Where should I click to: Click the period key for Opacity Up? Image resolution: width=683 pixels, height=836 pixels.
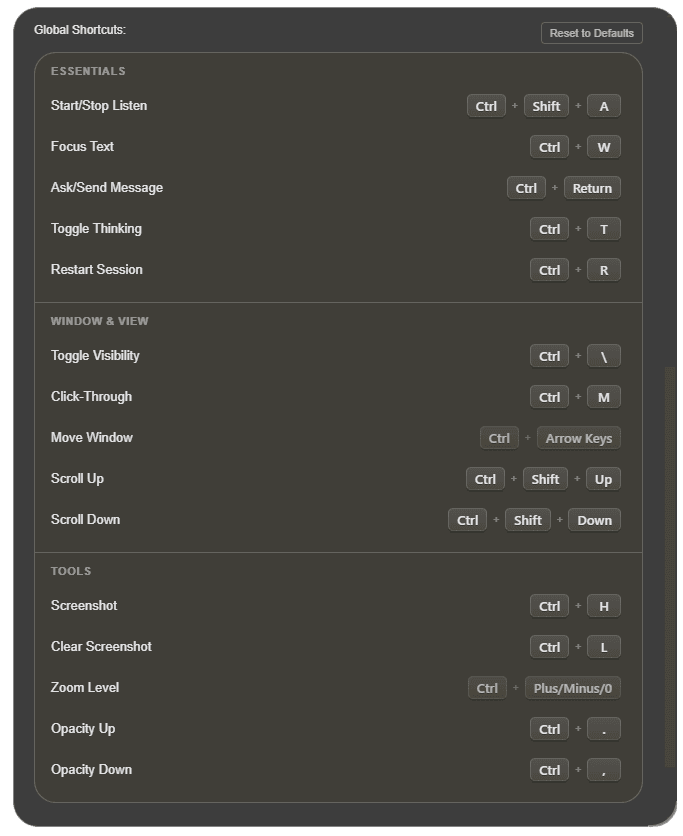point(603,728)
